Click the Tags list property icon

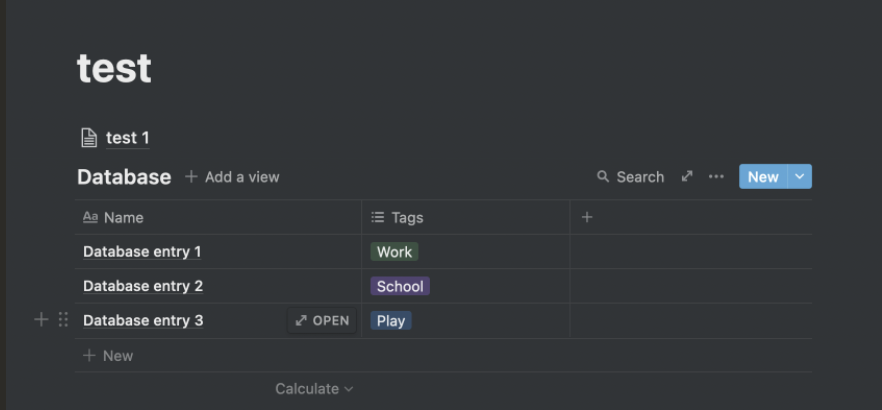[x=378, y=217]
